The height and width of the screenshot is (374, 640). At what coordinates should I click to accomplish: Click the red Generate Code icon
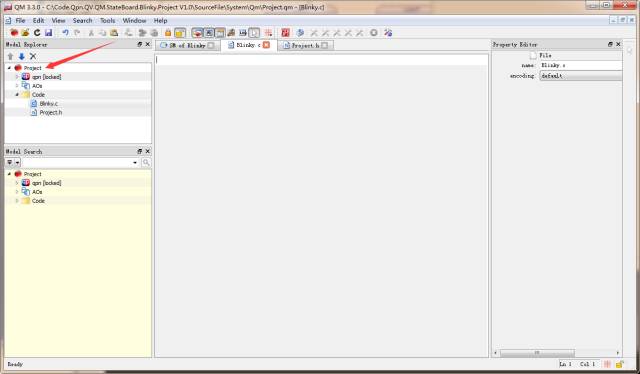[x=285, y=33]
